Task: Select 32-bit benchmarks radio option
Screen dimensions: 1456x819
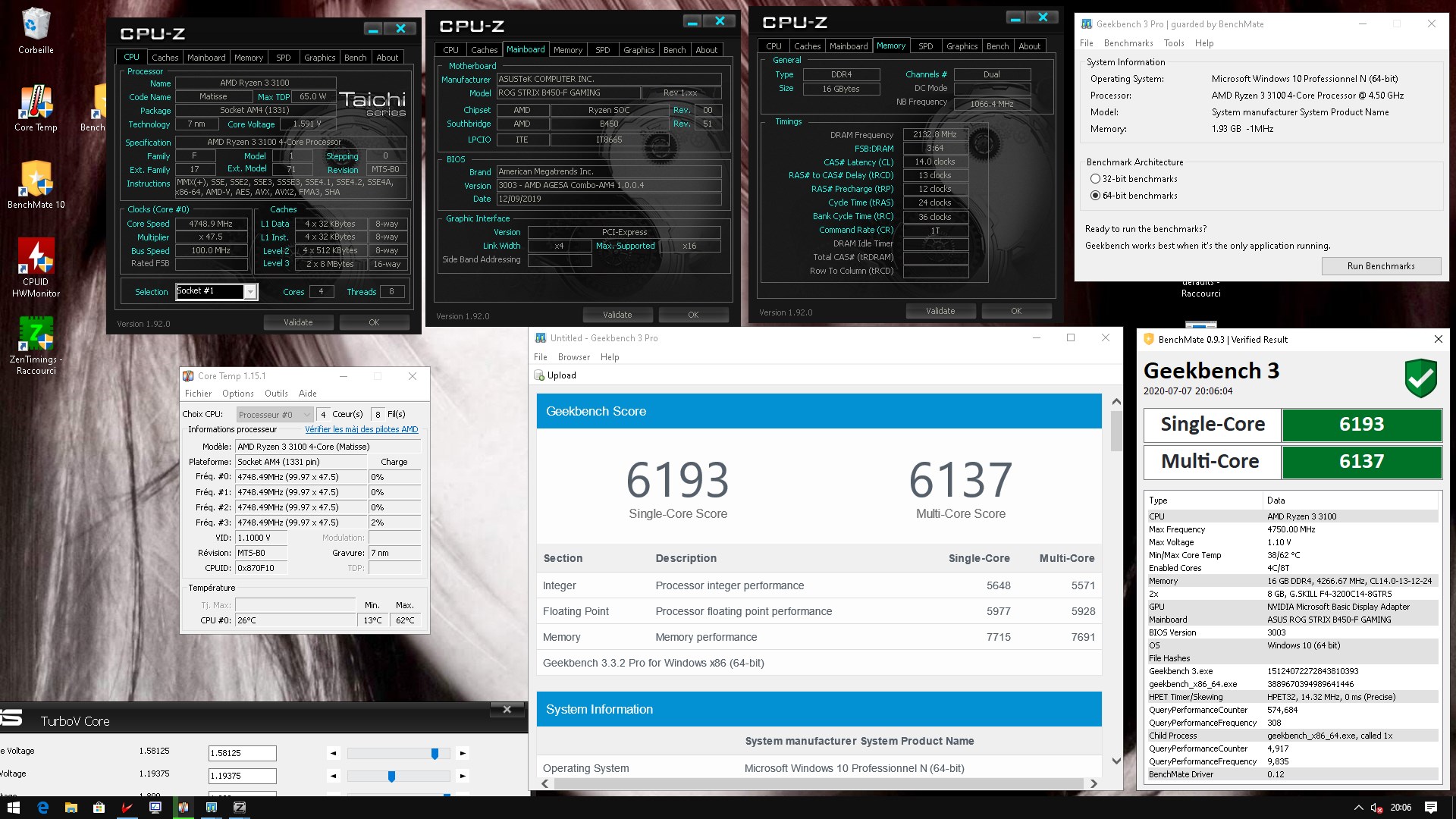Action: tap(1095, 179)
